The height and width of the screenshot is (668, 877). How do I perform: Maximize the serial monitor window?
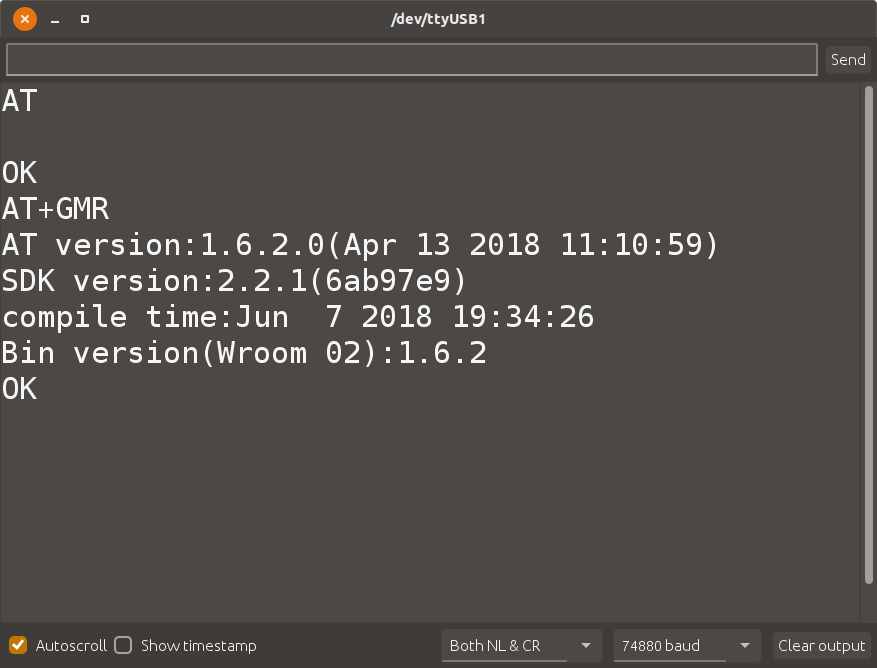[85, 19]
